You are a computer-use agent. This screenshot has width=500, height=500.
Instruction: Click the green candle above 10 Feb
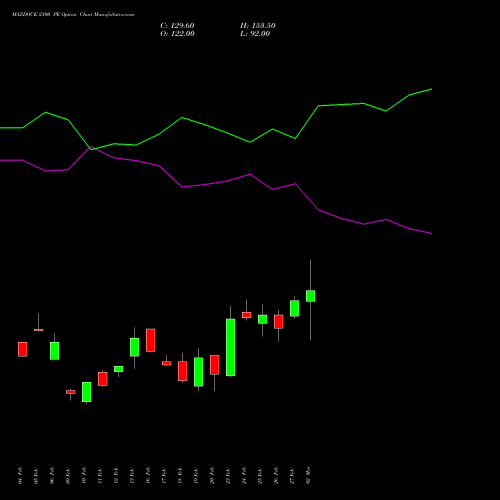click(87, 392)
